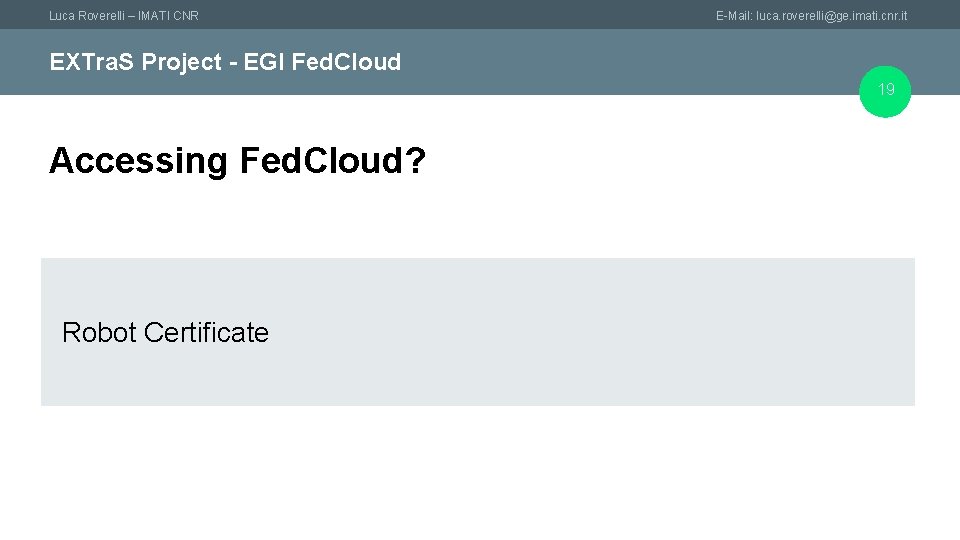This screenshot has width=960, height=540.
Task: Click the blank white area below the gray box
Action: pos(480,470)
